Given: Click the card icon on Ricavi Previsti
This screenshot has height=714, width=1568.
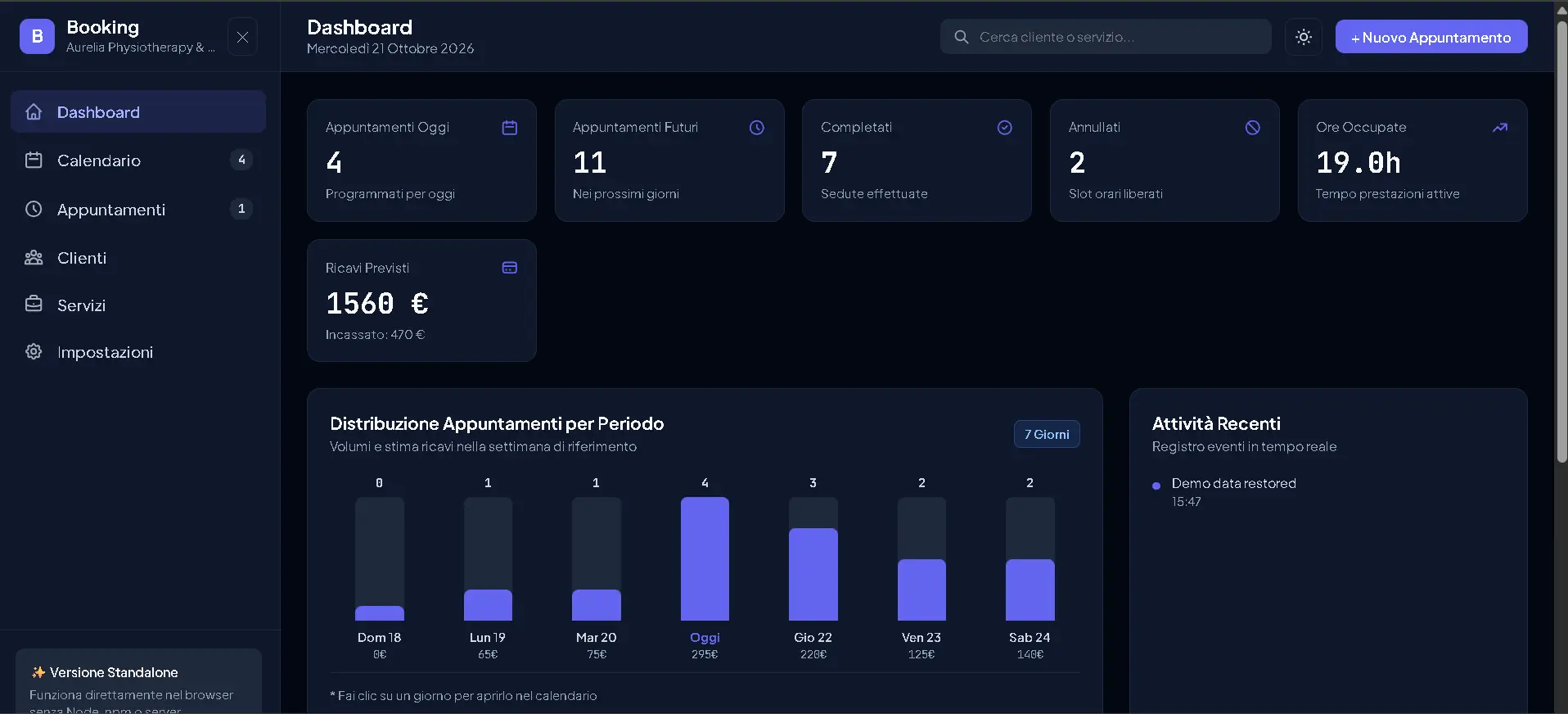Looking at the screenshot, I should pos(510,268).
